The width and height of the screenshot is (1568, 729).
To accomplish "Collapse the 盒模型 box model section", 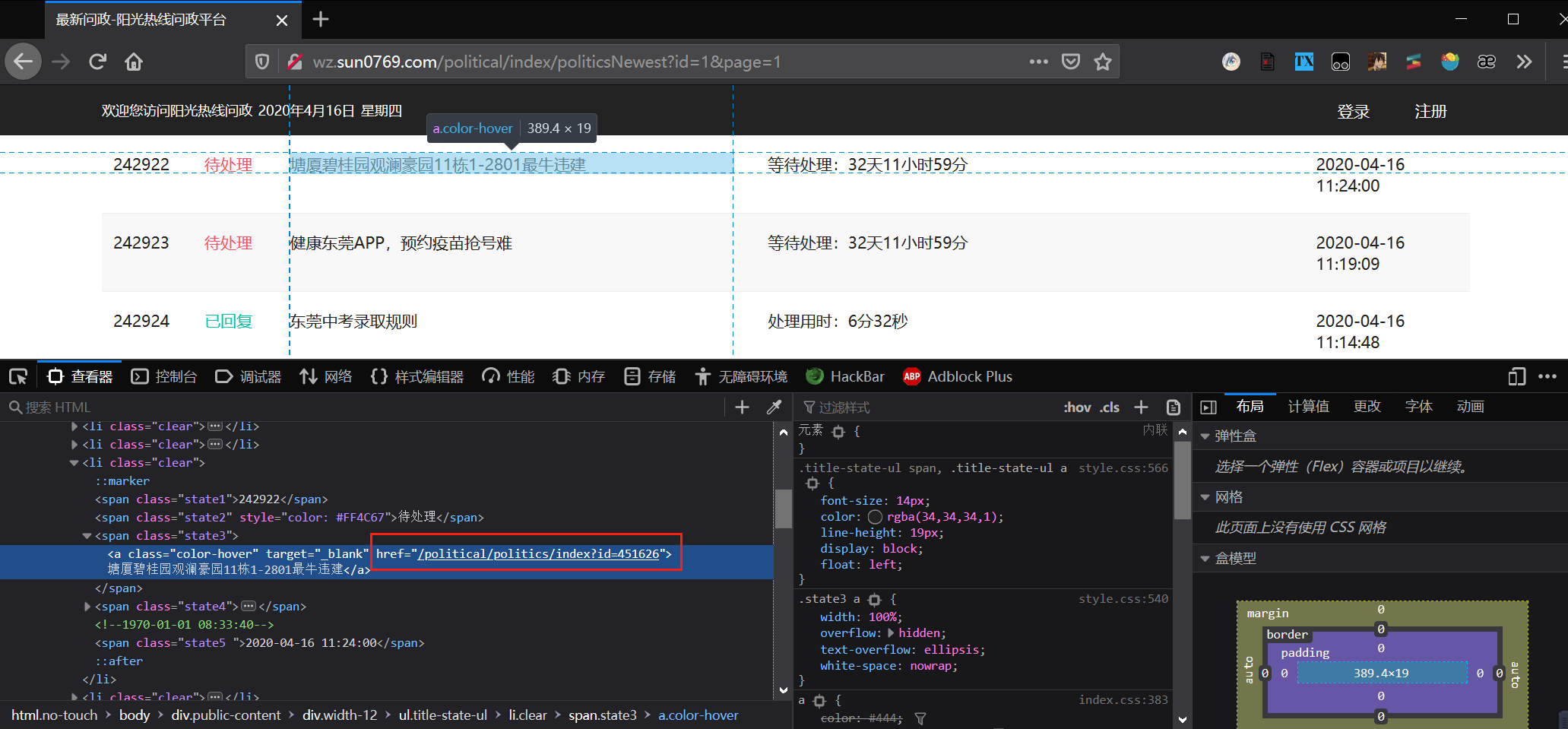I will coord(1205,558).
